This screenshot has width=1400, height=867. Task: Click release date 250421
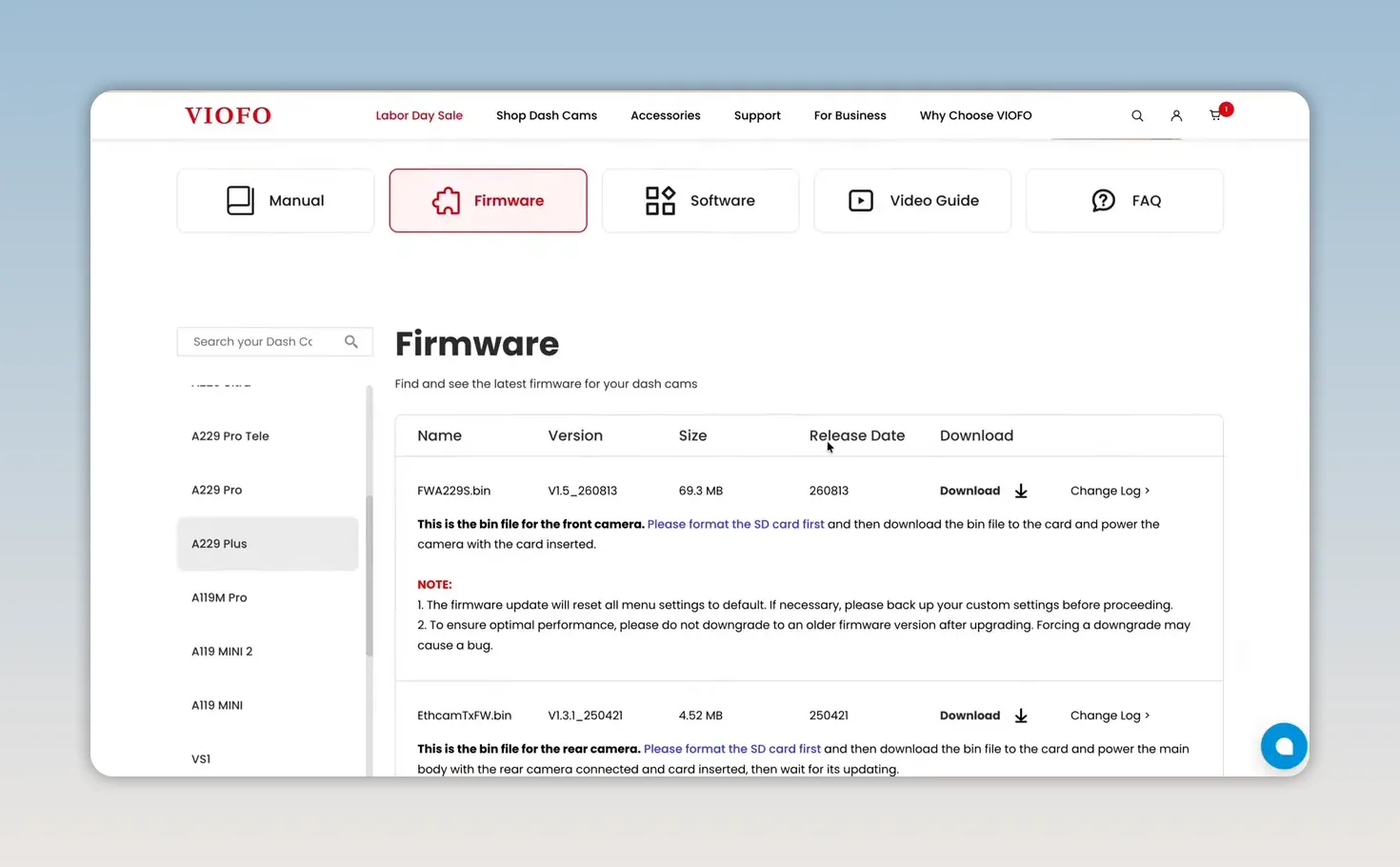pyautogui.click(x=829, y=716)
